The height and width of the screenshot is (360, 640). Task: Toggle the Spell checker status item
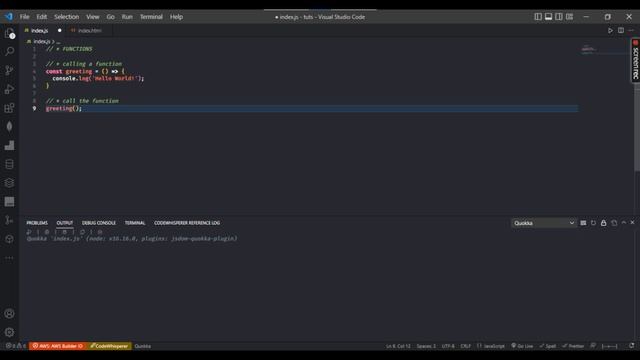(548, 346)
